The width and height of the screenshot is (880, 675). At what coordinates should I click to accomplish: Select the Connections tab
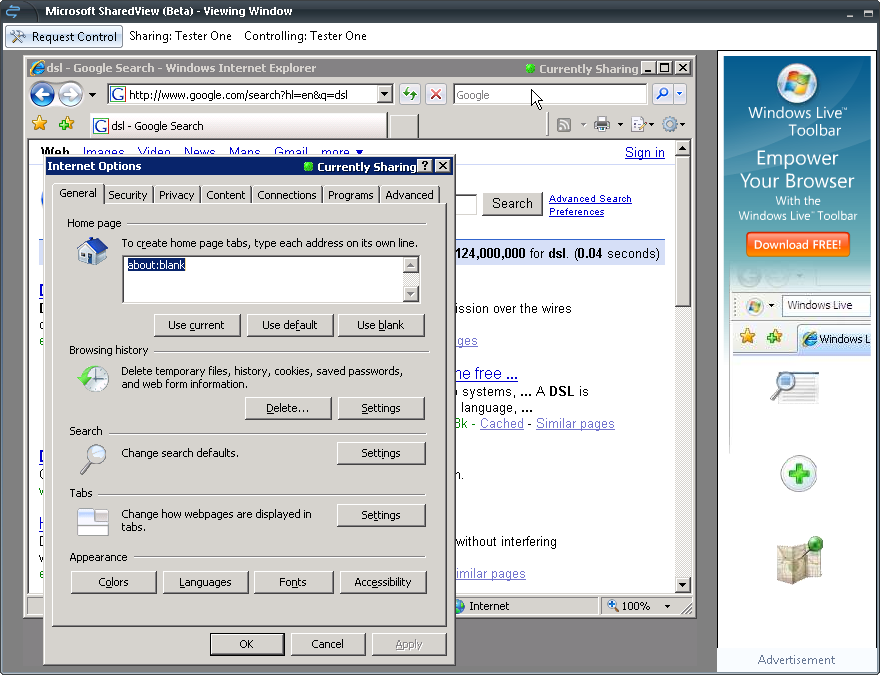287,195
